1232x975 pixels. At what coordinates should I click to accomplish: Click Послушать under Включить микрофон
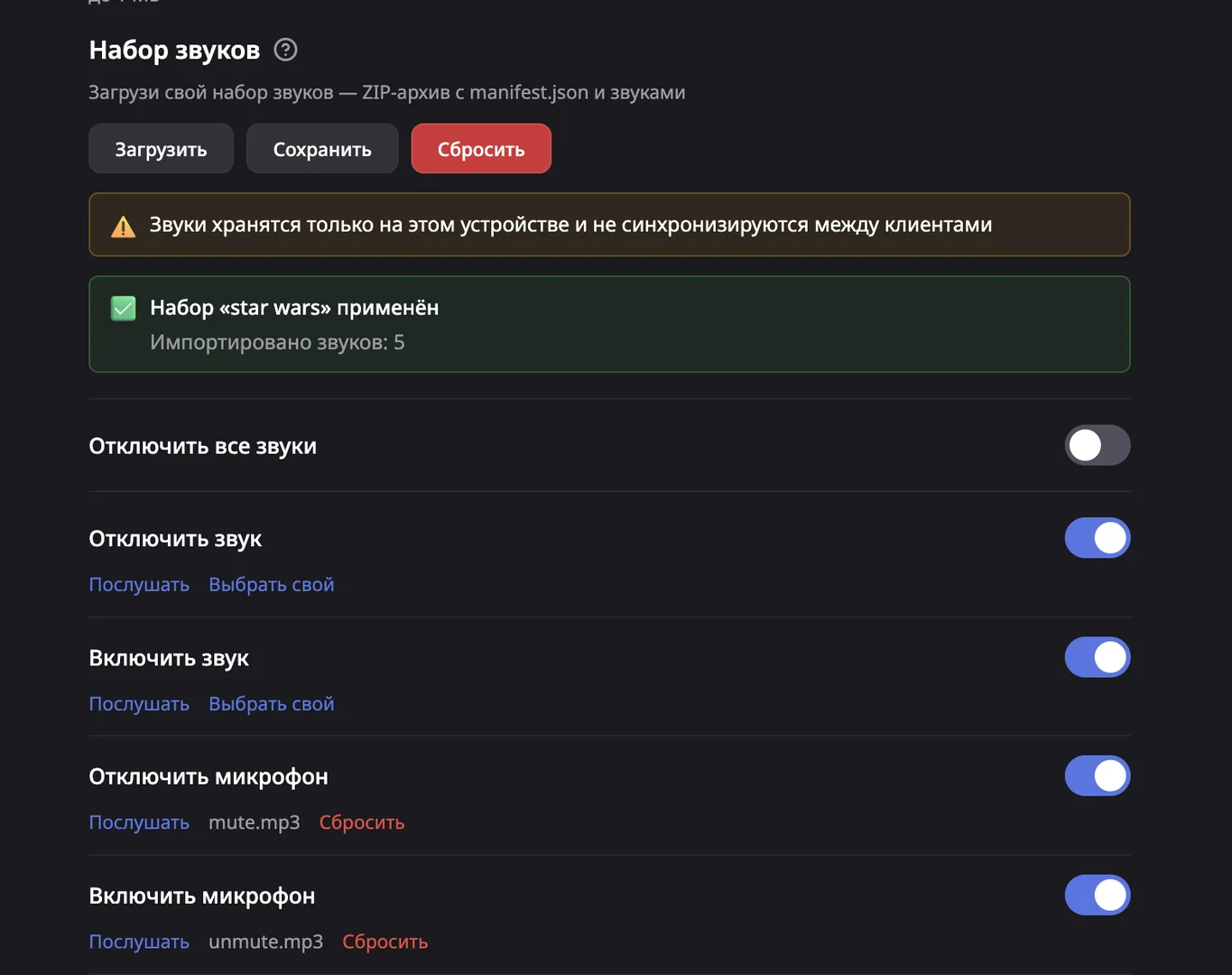(x=139, y=942)
